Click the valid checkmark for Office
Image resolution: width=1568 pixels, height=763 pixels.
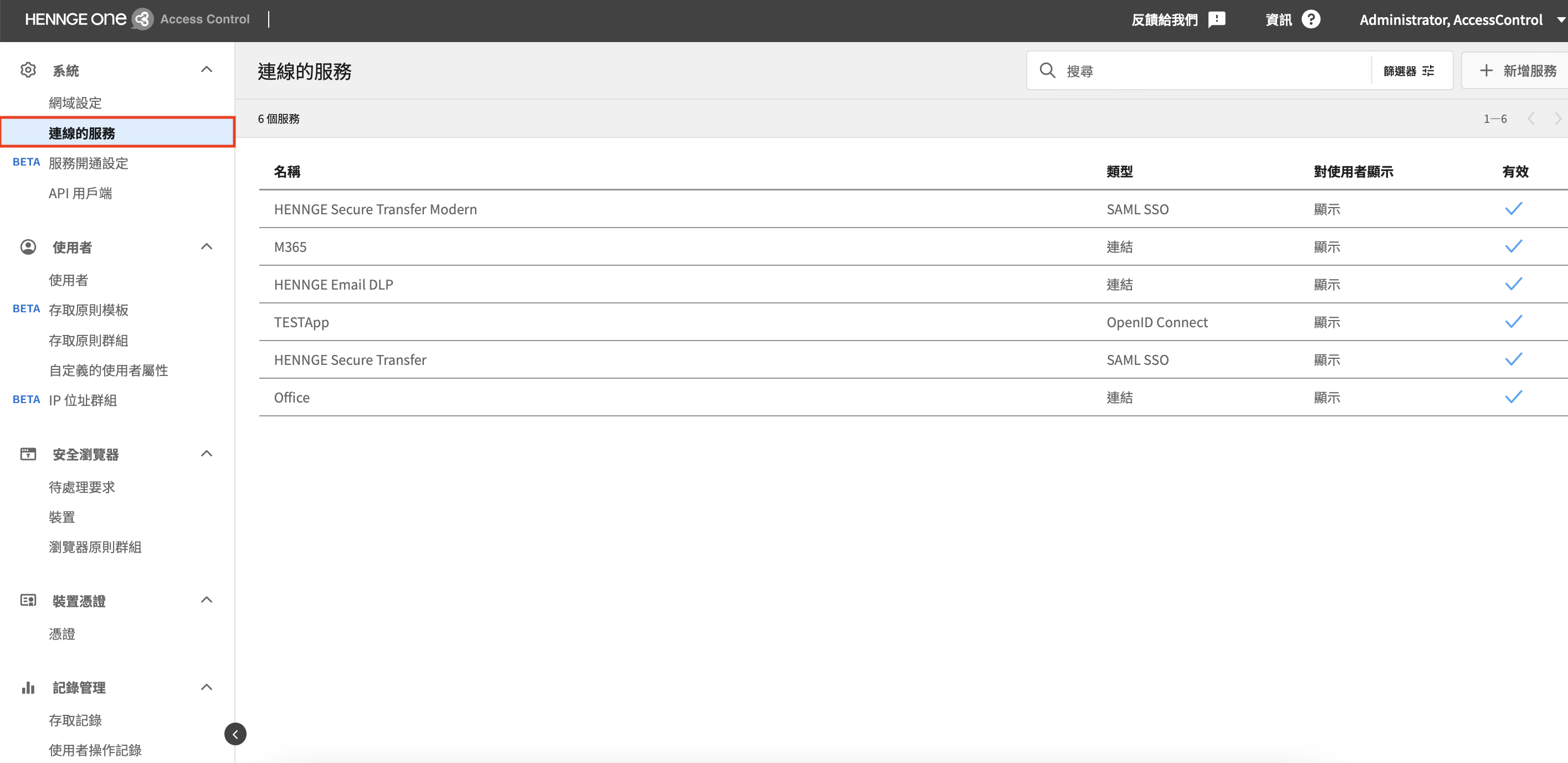pos(1513,398)
